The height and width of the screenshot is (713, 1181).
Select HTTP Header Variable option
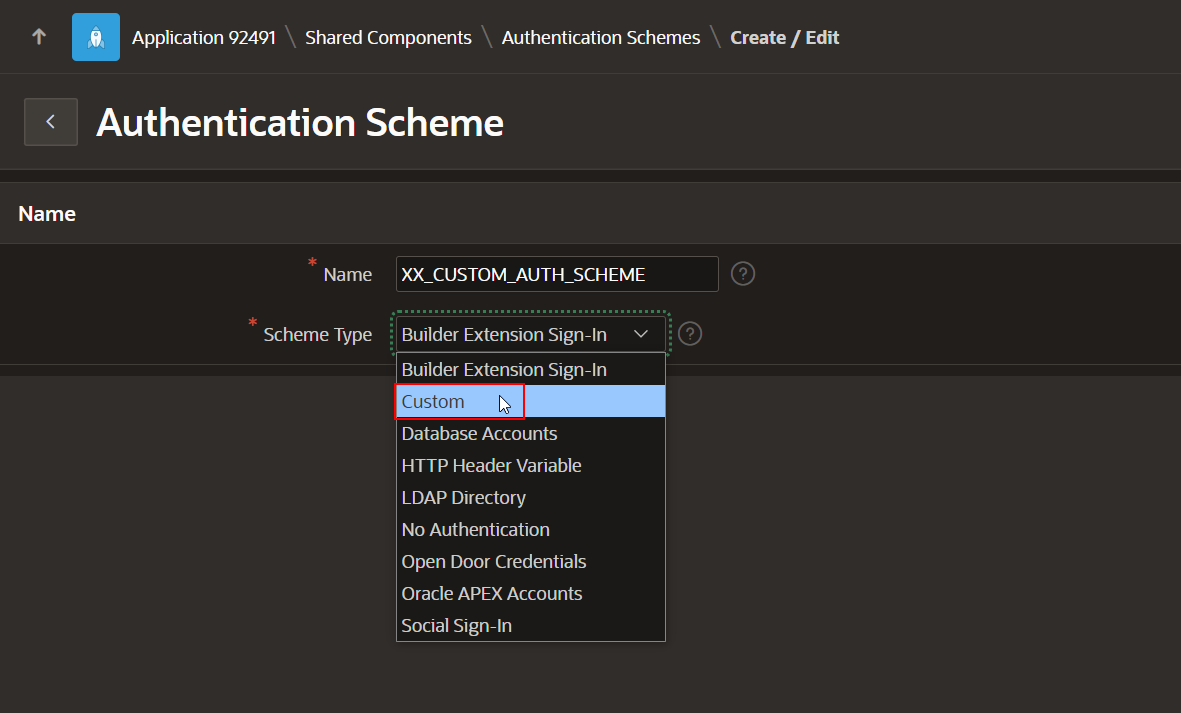pos(530,465)
